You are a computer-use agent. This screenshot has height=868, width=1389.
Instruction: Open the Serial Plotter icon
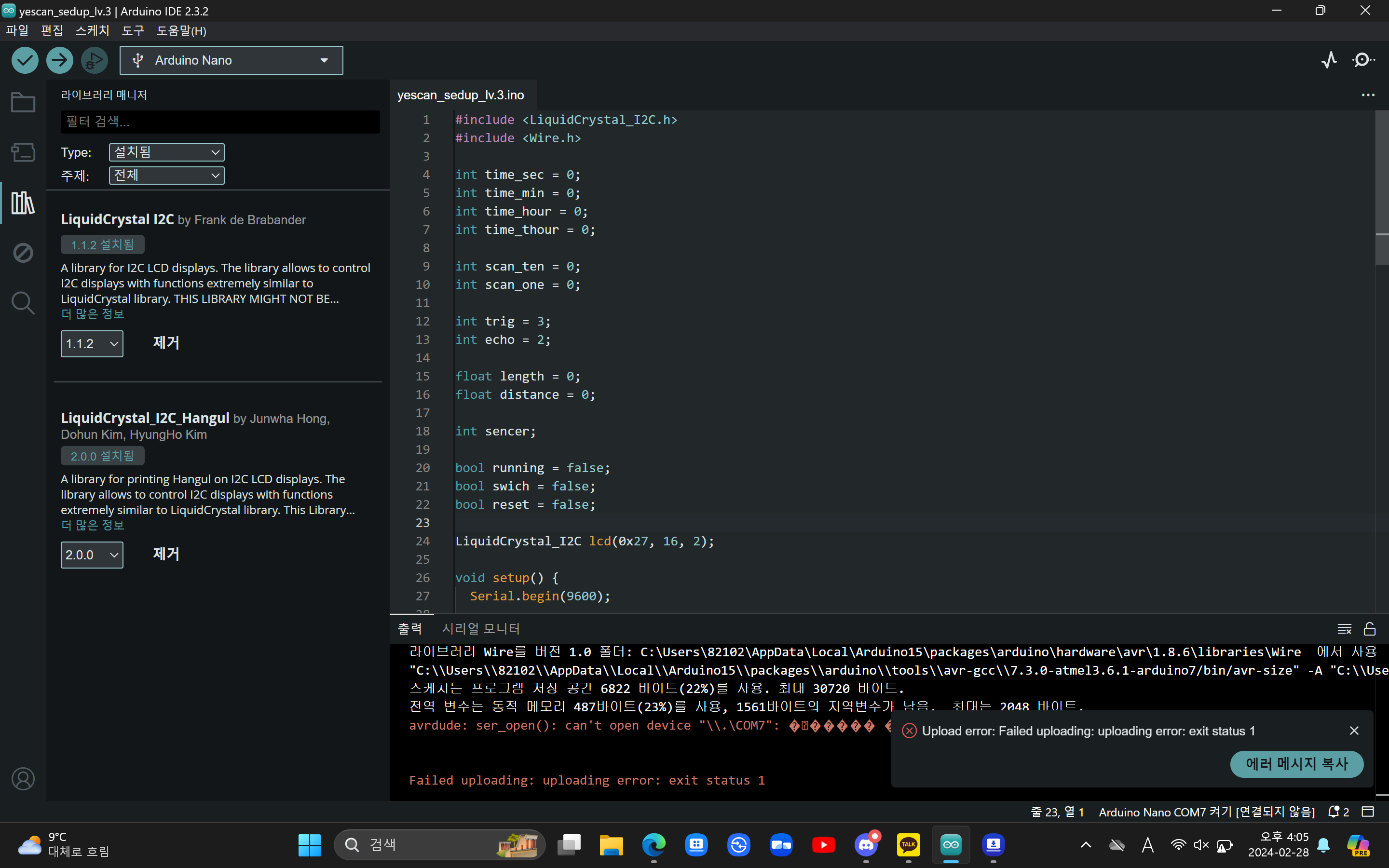pos(1329,60)
